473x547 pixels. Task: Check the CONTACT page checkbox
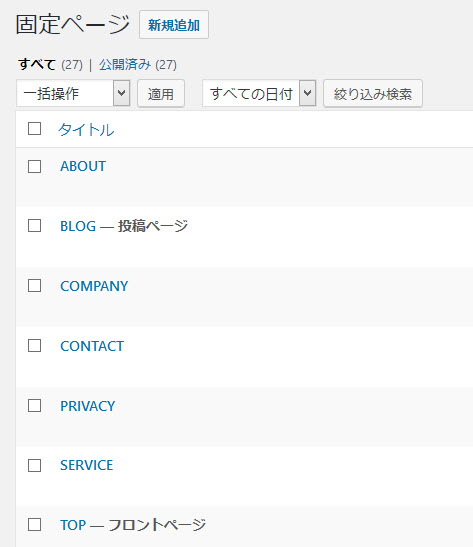[35, 346]
